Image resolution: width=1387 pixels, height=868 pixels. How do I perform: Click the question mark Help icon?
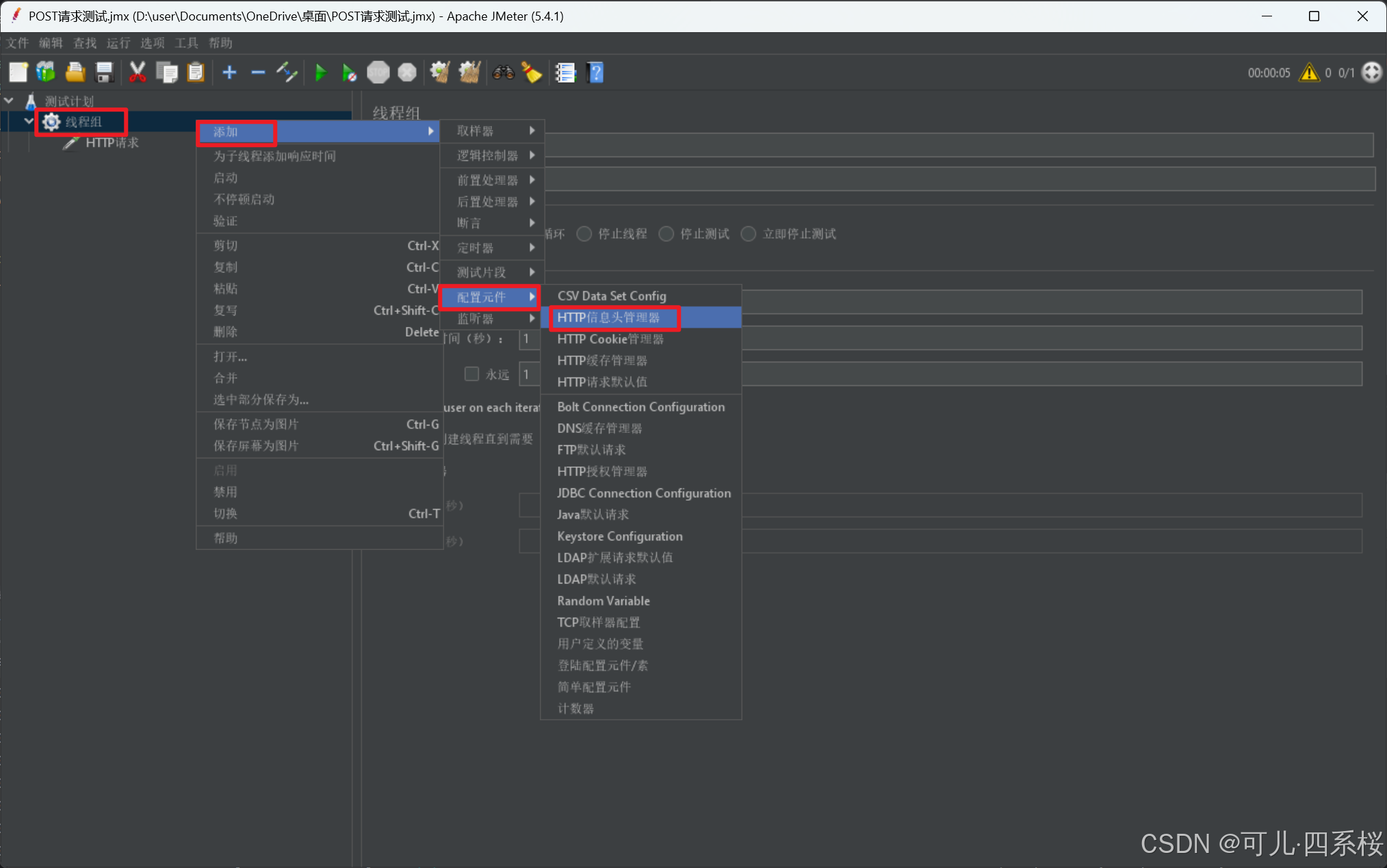click(595, 73)
